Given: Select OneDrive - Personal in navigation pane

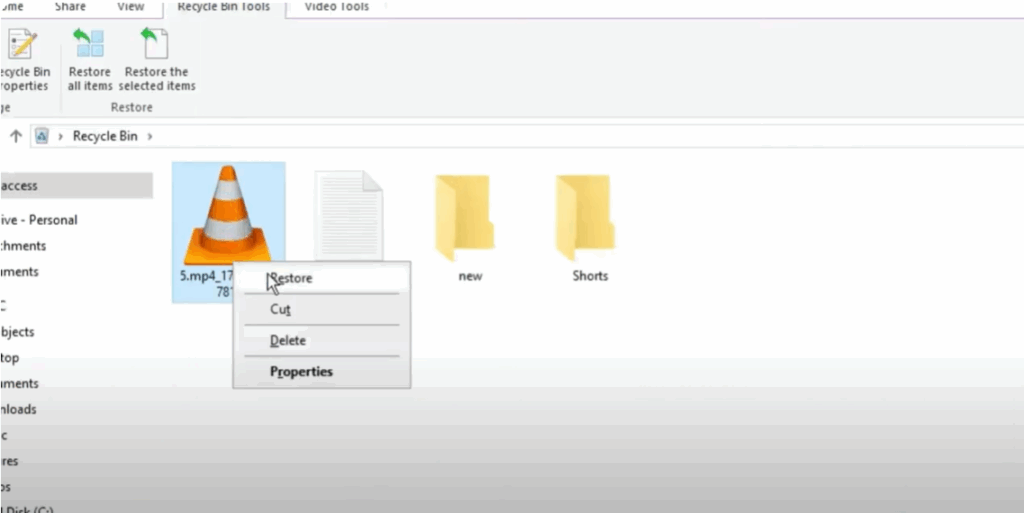Looking at the screenshot, I should (39, 220).
